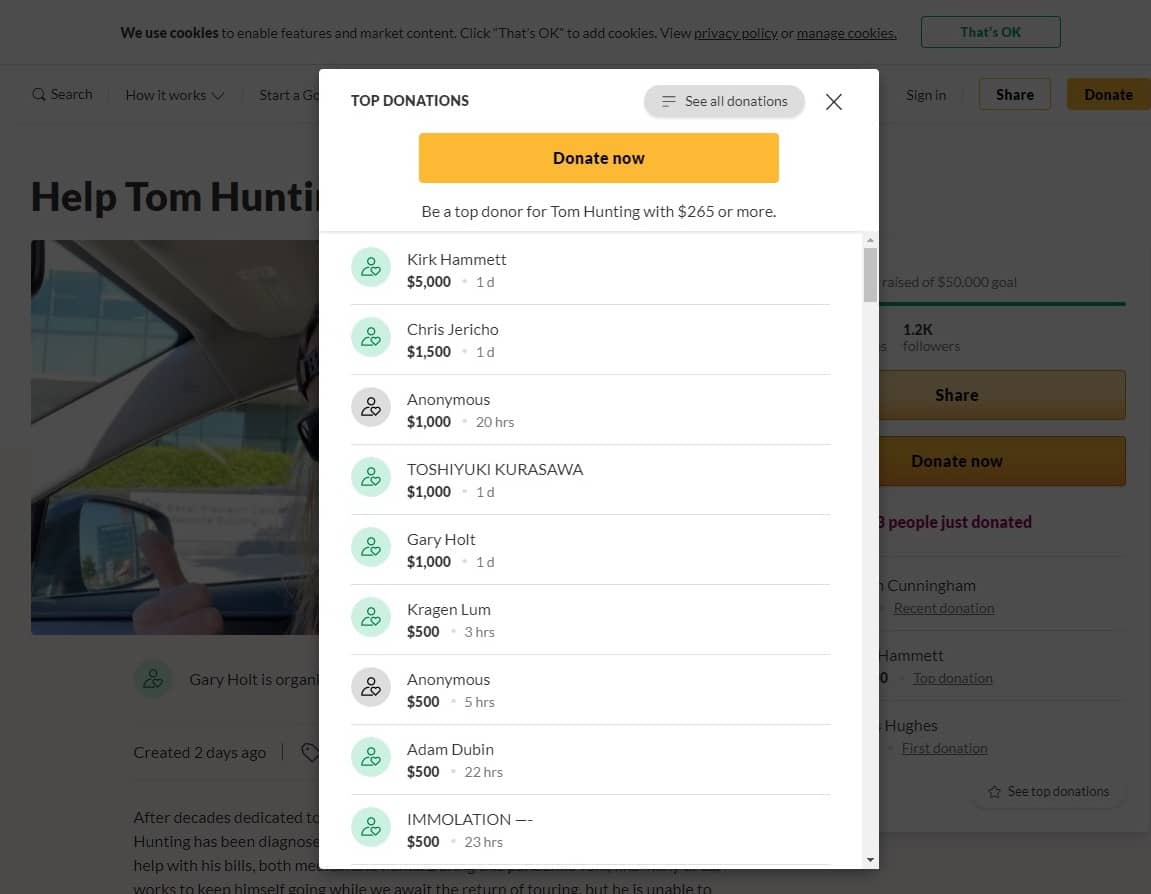Click the First donation link
The image size is (1151, 894).
[944, 748]
